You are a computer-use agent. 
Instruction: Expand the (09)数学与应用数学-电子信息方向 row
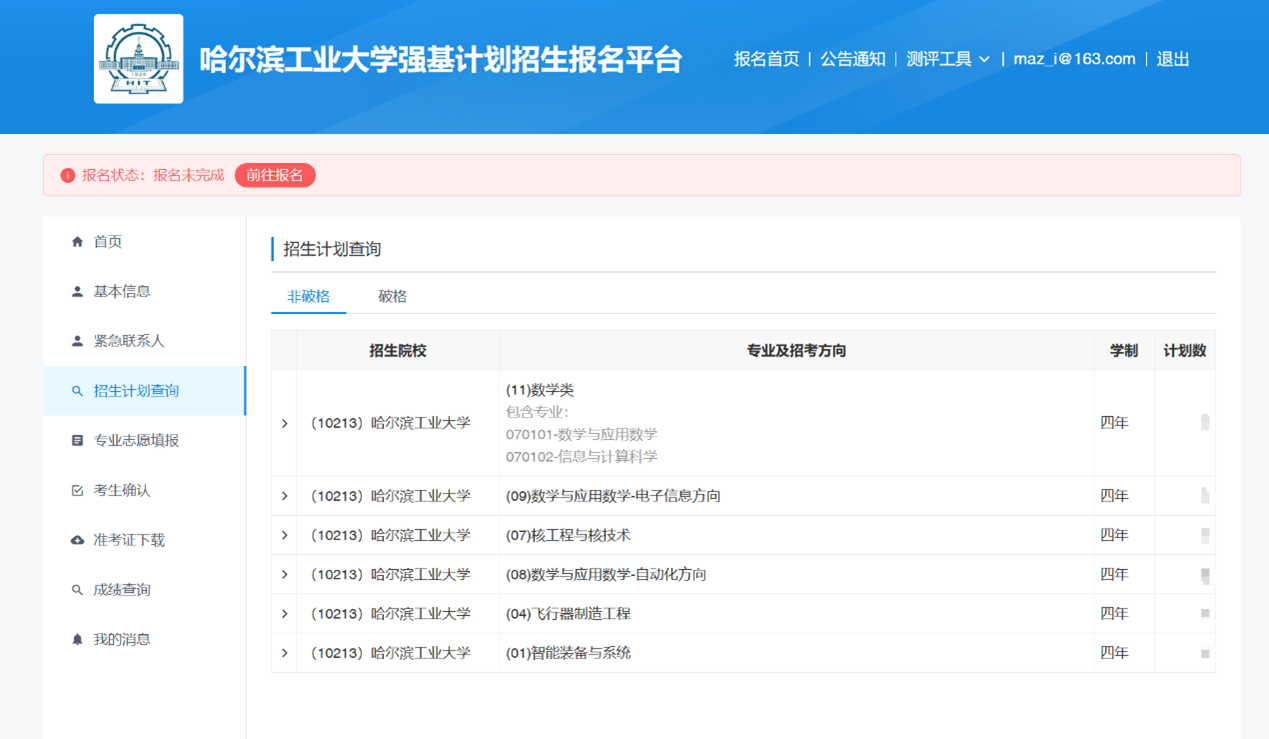(x=284, y=496)
